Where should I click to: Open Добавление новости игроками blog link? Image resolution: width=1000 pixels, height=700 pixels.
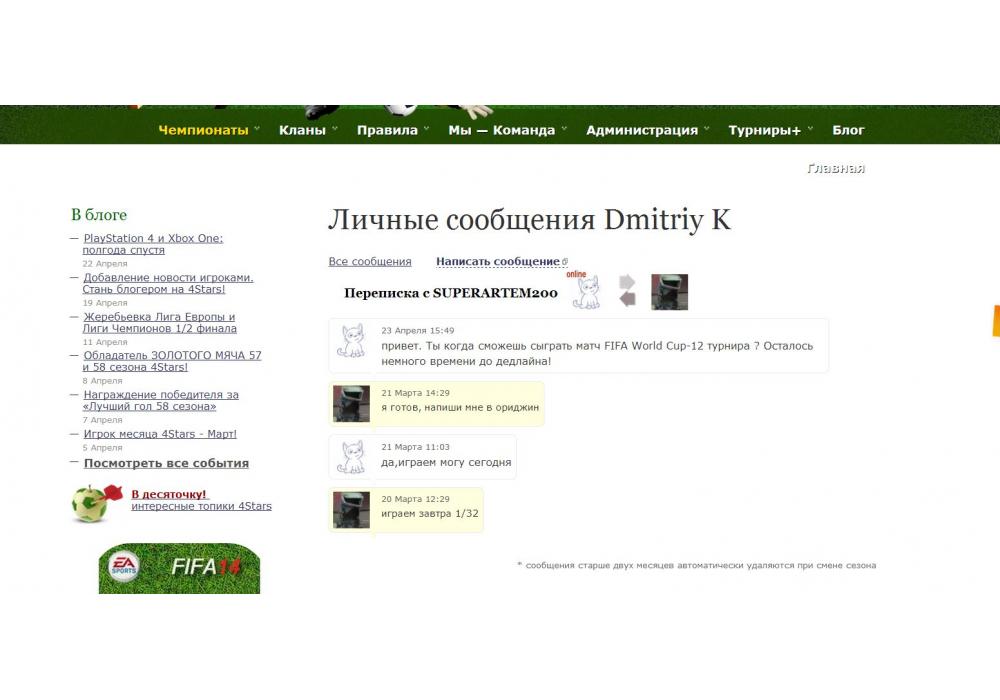(x=168, y=283)
